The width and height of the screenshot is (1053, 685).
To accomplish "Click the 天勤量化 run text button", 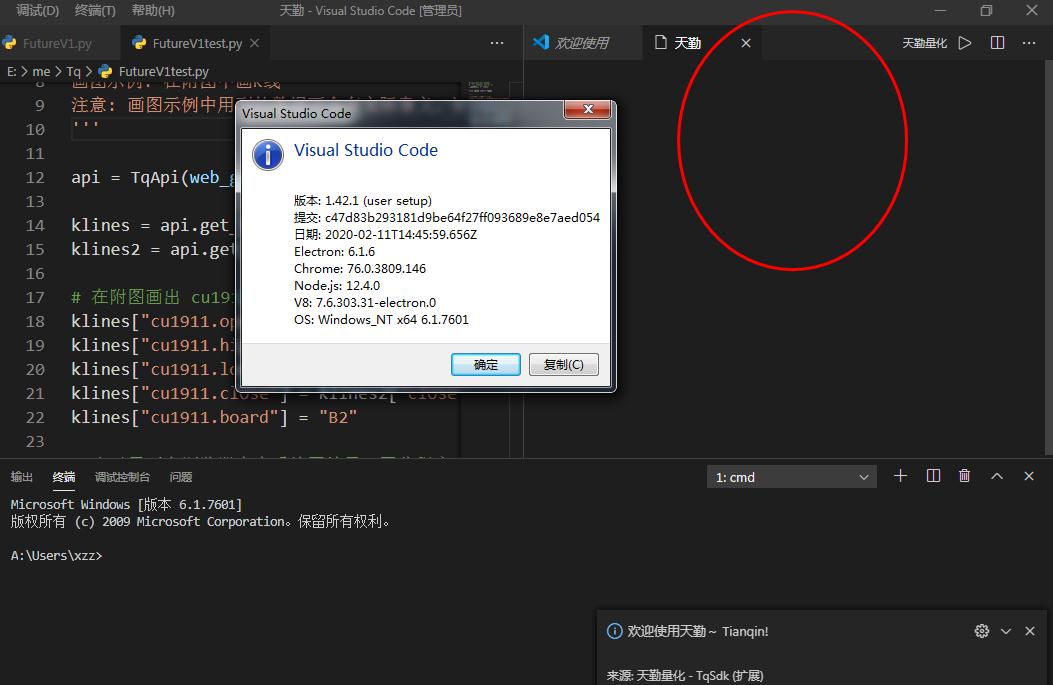I will 924,43.
